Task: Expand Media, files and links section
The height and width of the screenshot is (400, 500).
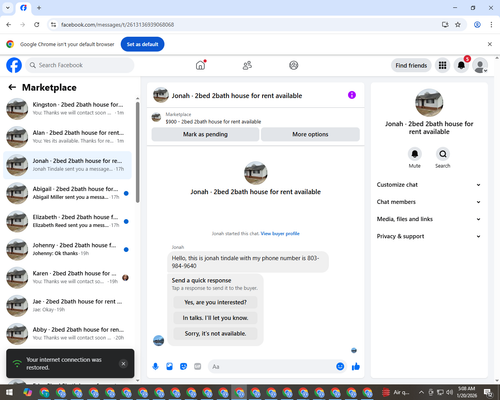Action: point(429,219)
